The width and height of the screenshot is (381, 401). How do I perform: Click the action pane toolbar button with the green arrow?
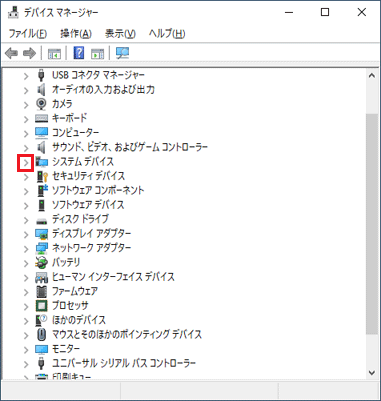pyautogui.click(x=97, y=53)
